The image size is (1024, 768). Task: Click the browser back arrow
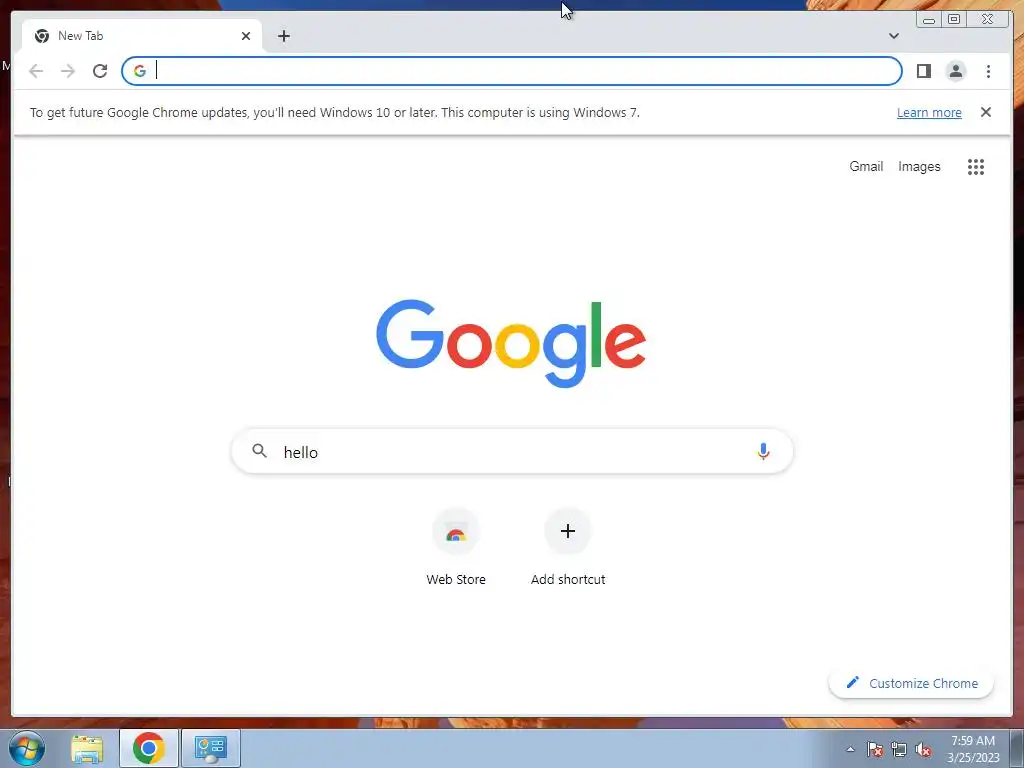(x=36, y=71)
